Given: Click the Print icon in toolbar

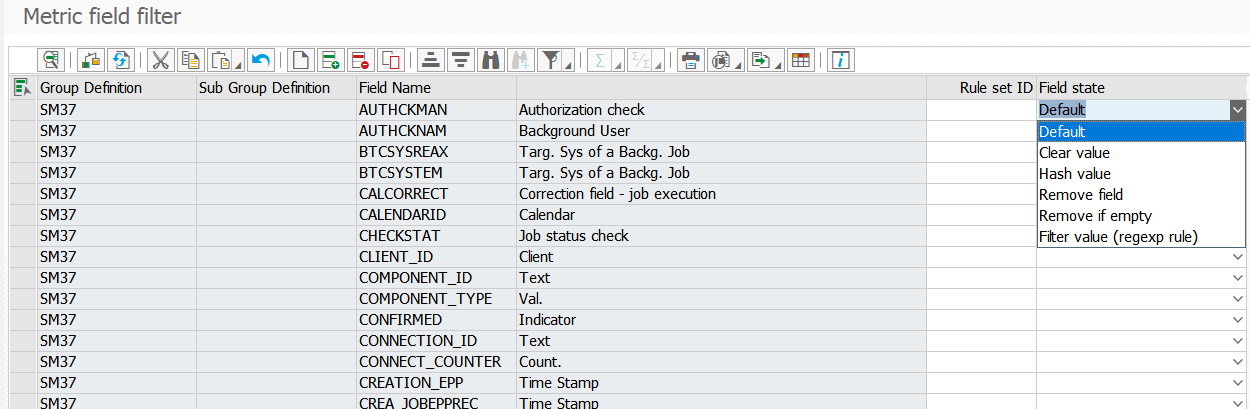Looking at the screenshot, I should tap(690, 60).
